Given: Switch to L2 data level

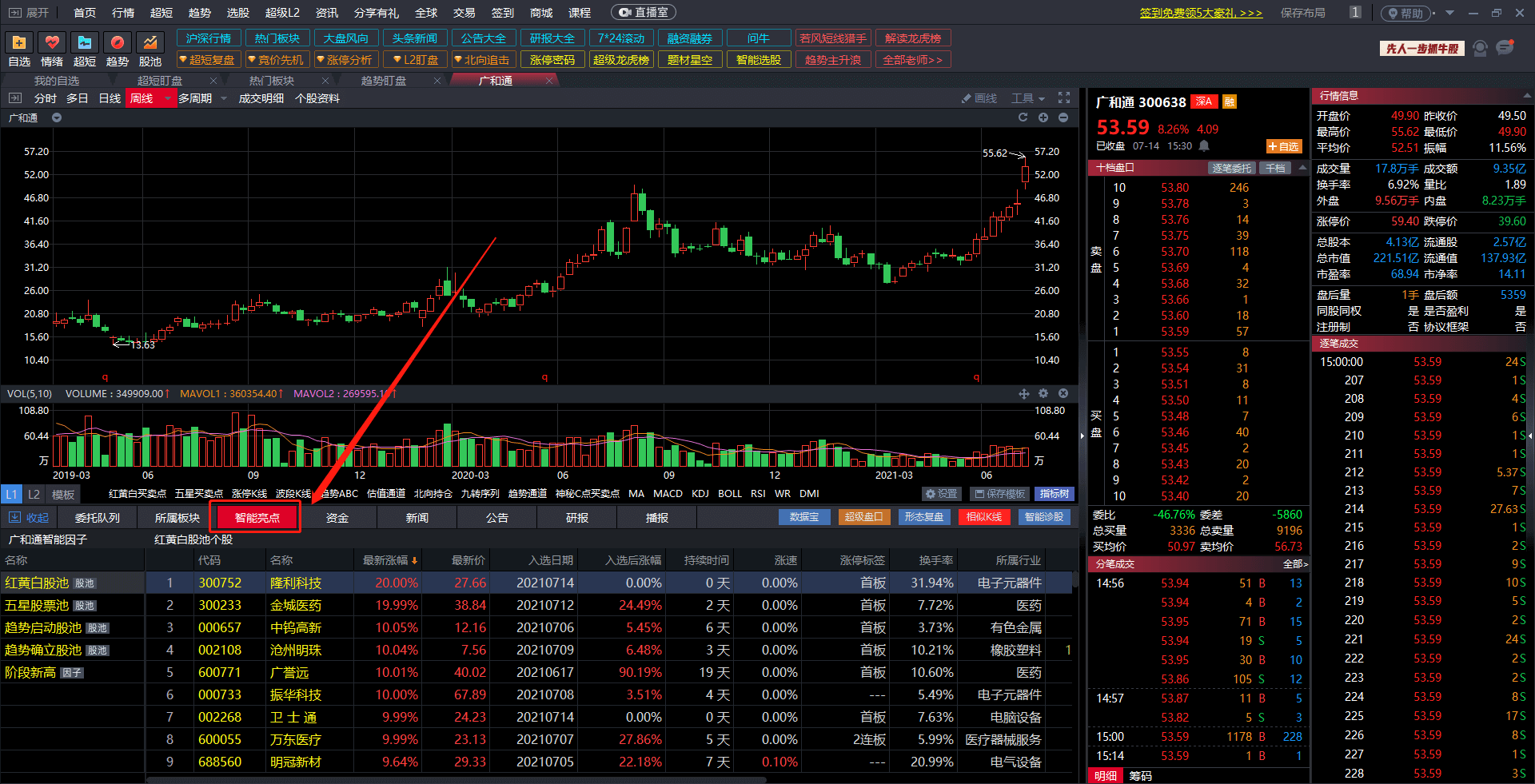Looking at the screenshot, I should (x=34, y=494).
